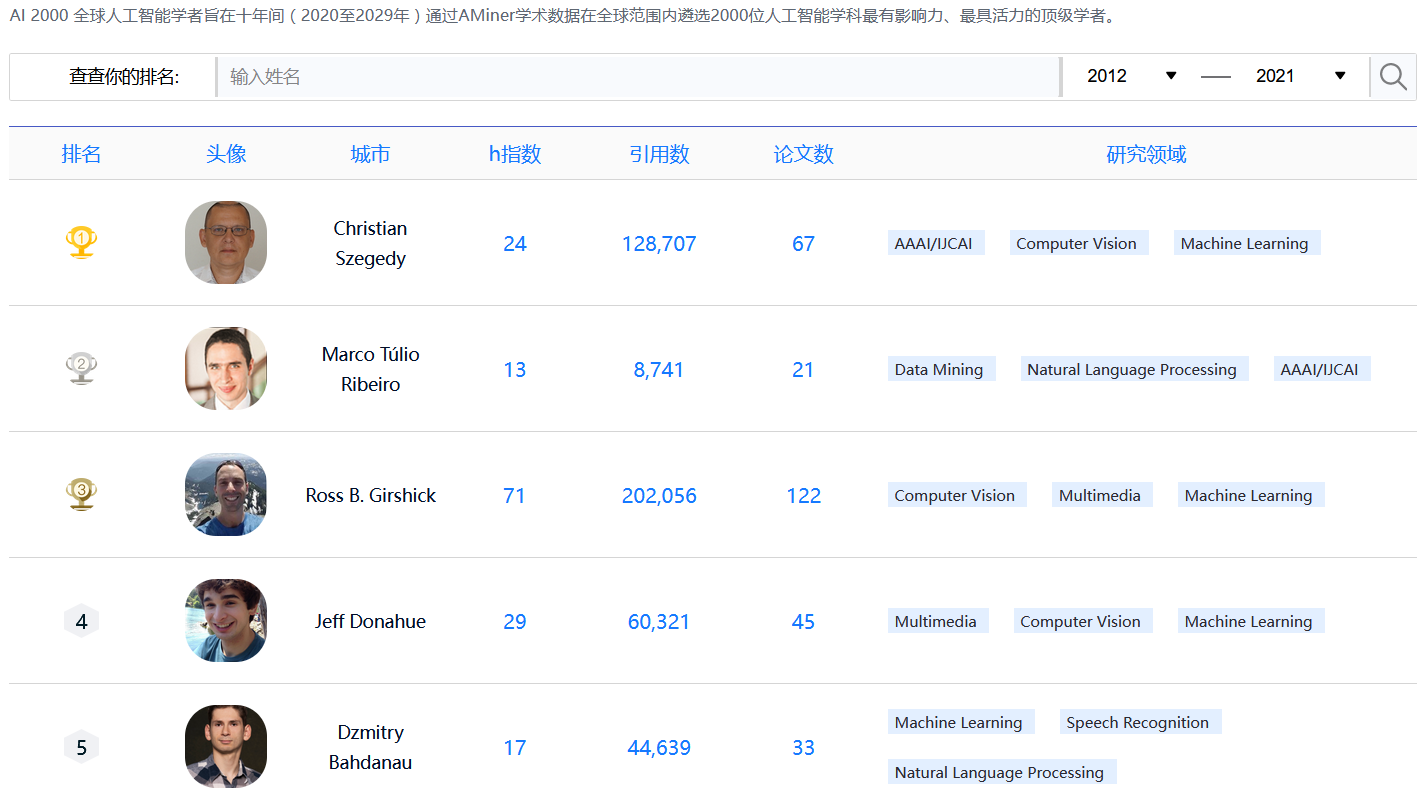Click Dzmitry Bahdanau's profile photo

tap(225, 746)
